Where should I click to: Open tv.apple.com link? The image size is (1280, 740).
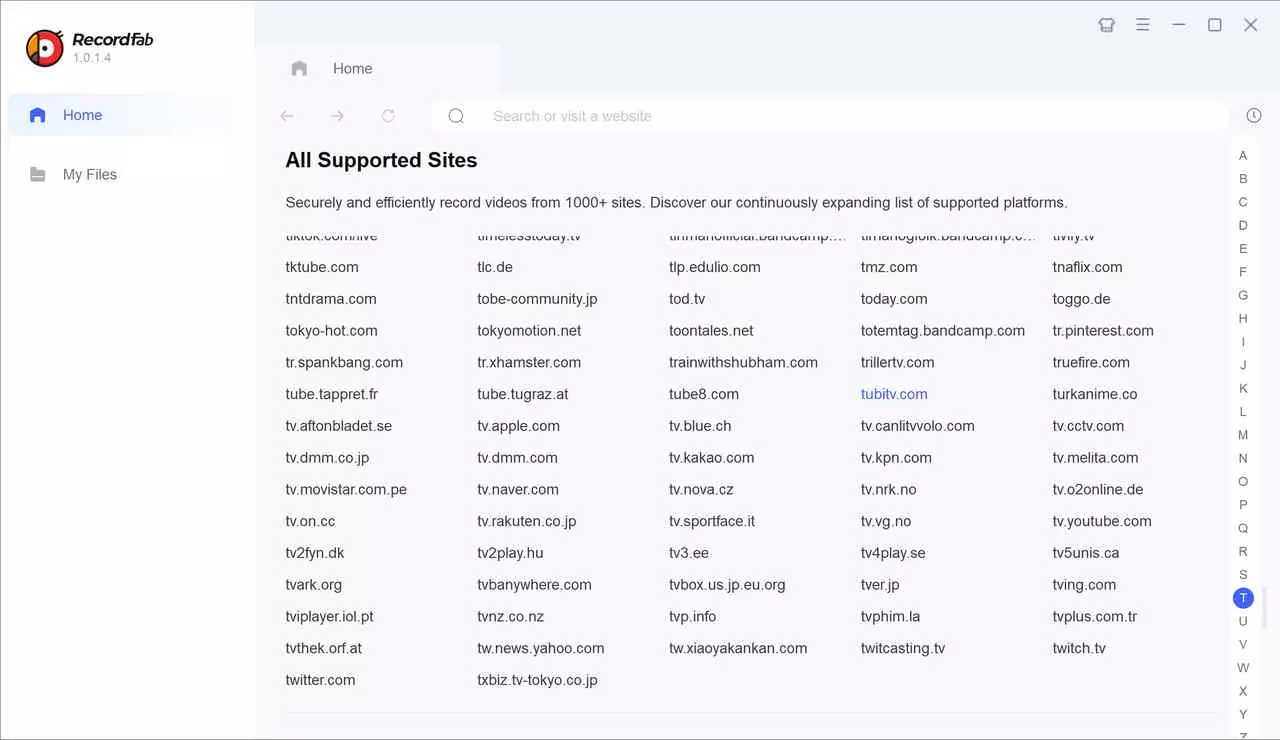click(518, 426)
